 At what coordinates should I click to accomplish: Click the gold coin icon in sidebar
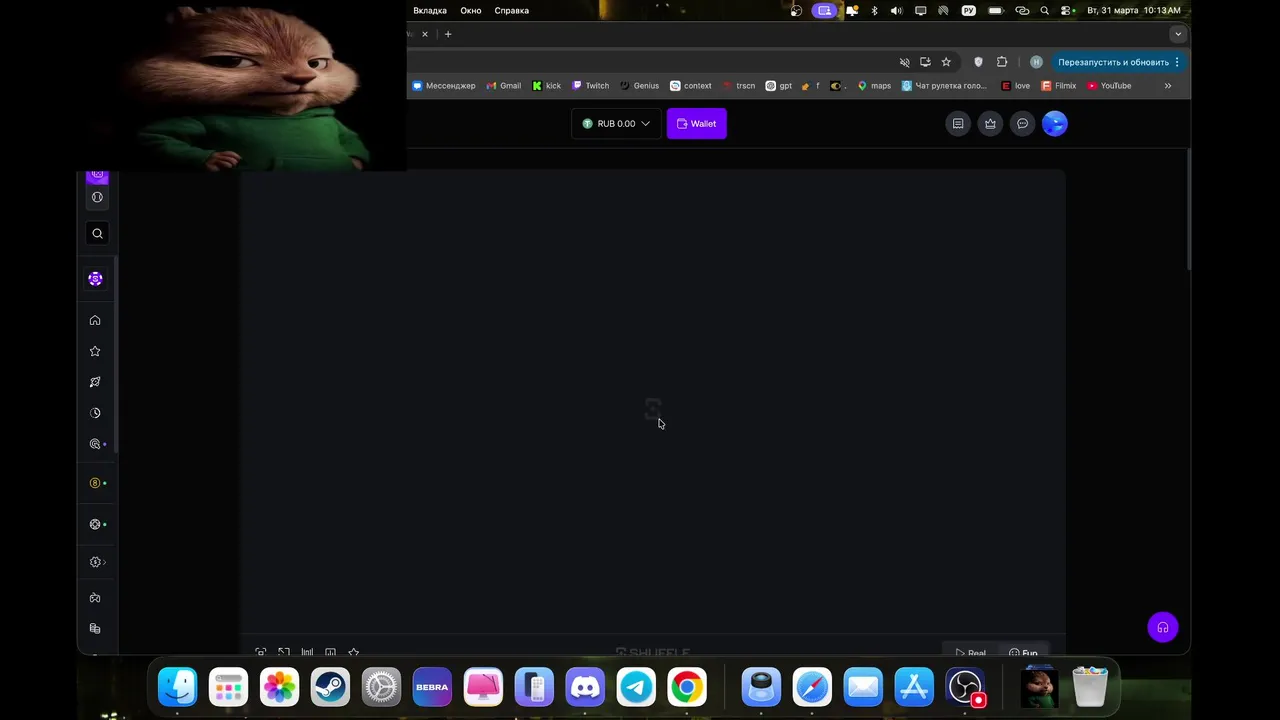[97, 483]
